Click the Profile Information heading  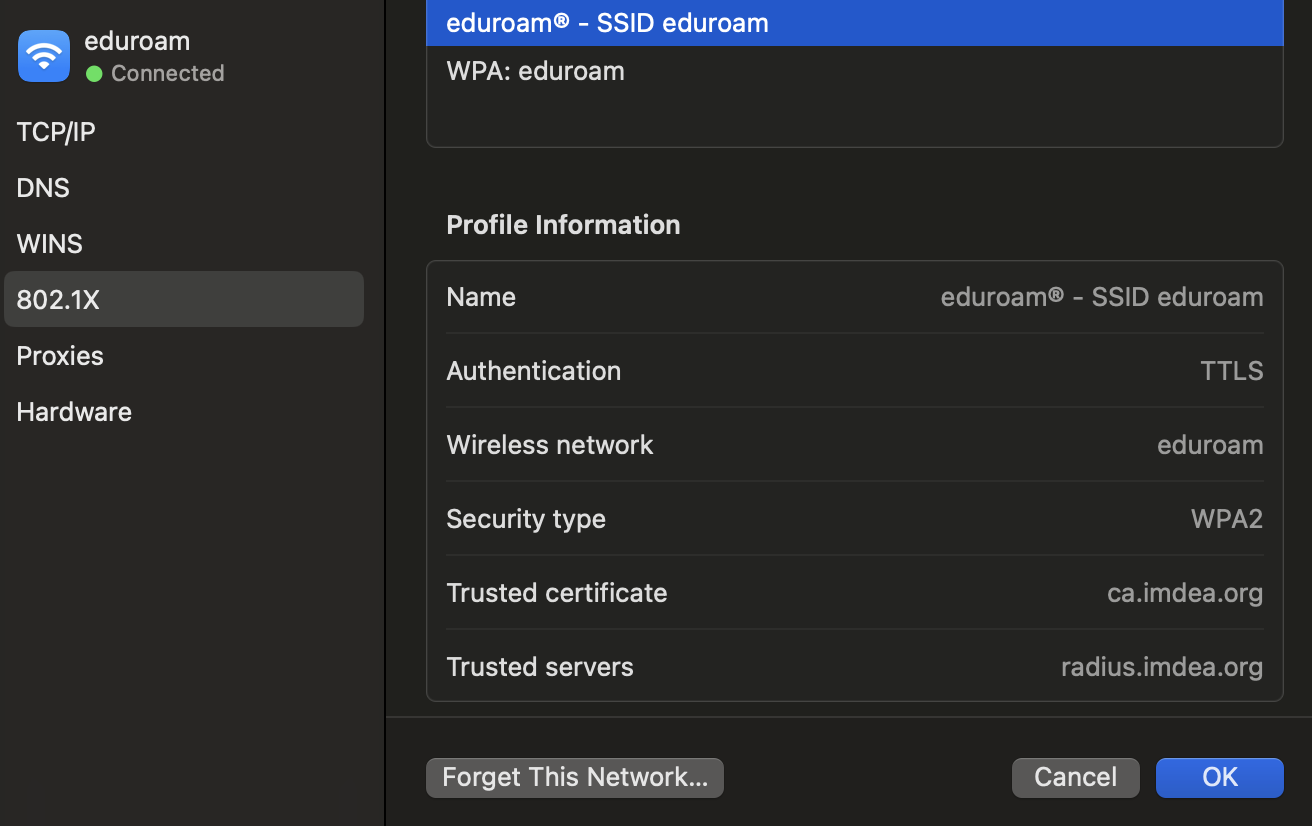pyautogui.click(x=563, y=225)
